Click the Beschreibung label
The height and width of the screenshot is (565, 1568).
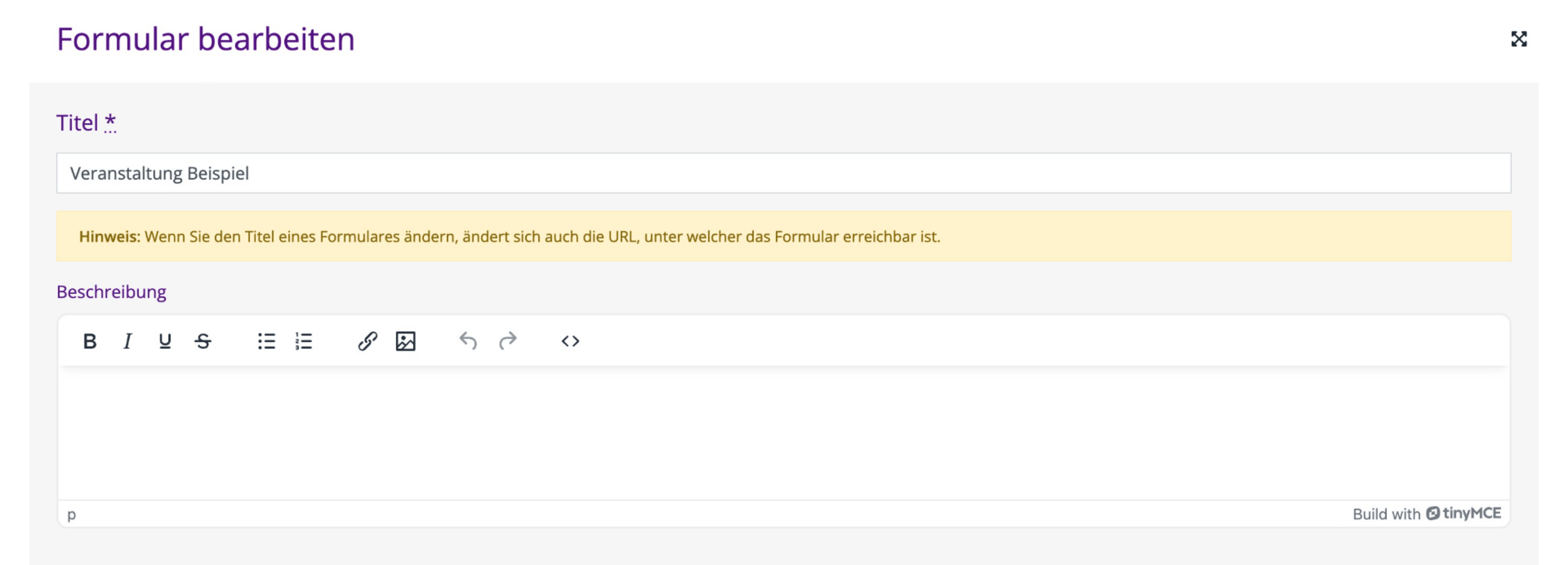(x=111, y=292)
